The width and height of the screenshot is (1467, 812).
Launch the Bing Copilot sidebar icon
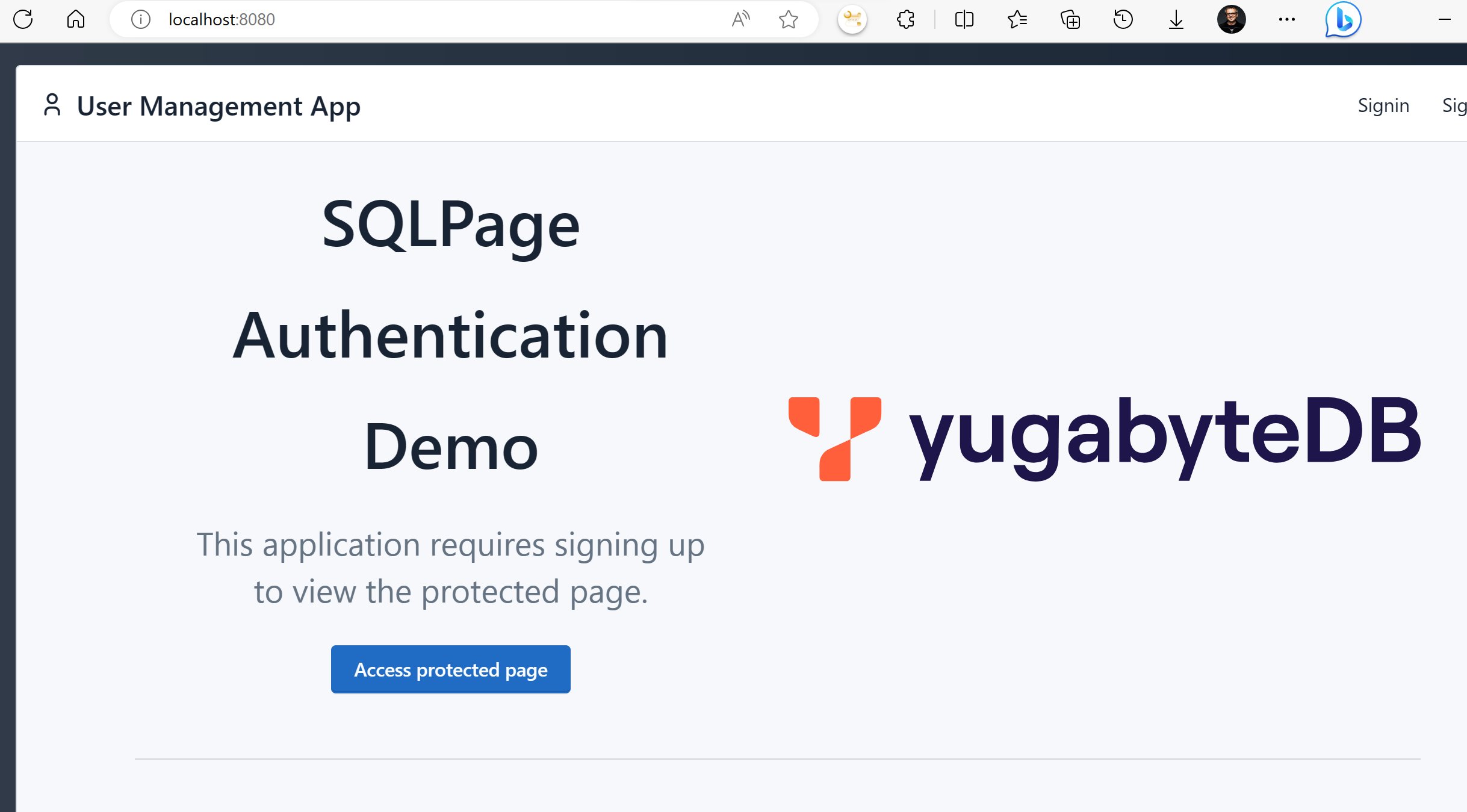click(x=1342, y=19)
